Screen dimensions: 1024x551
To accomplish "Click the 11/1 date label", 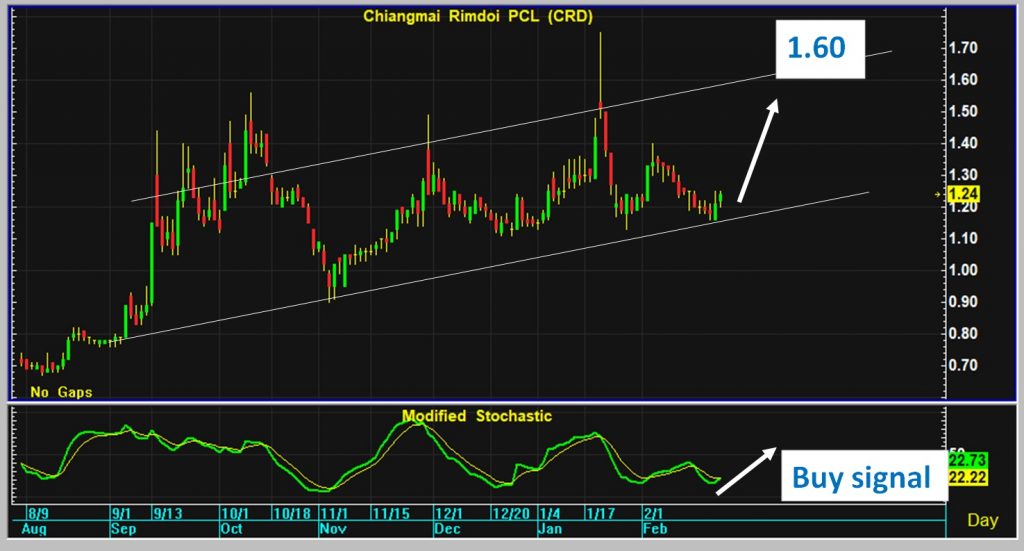I will coord(334,513).
